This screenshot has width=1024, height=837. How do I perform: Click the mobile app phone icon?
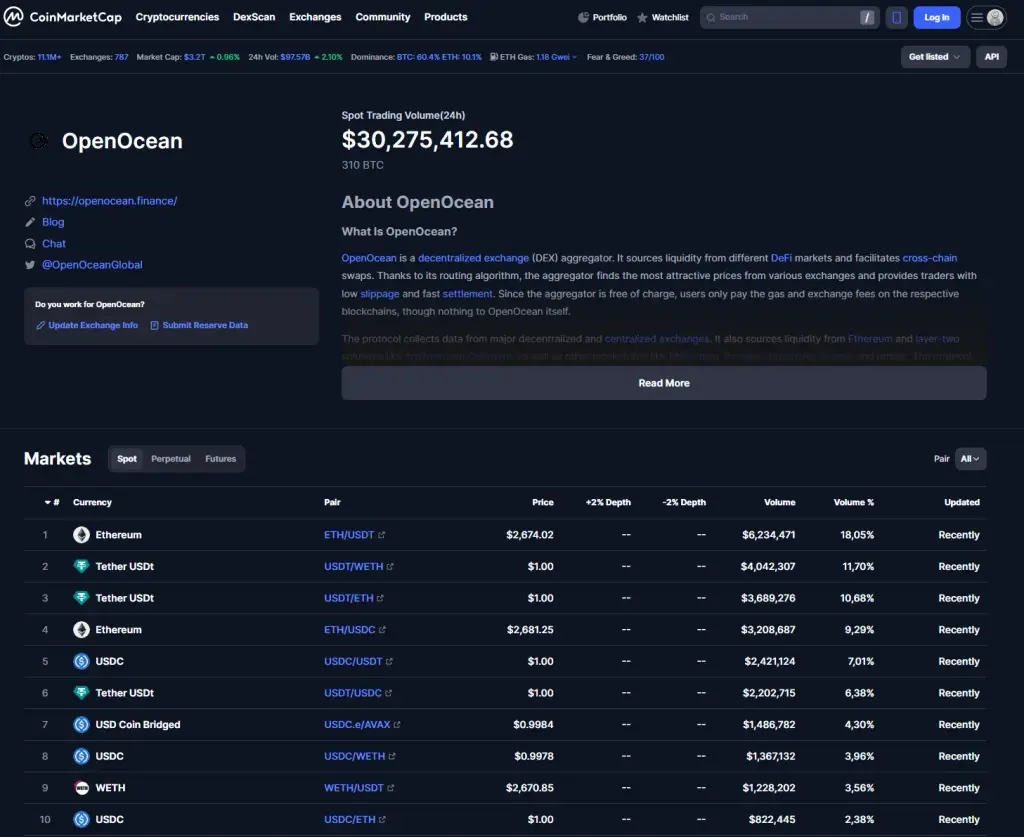(897, 18)
